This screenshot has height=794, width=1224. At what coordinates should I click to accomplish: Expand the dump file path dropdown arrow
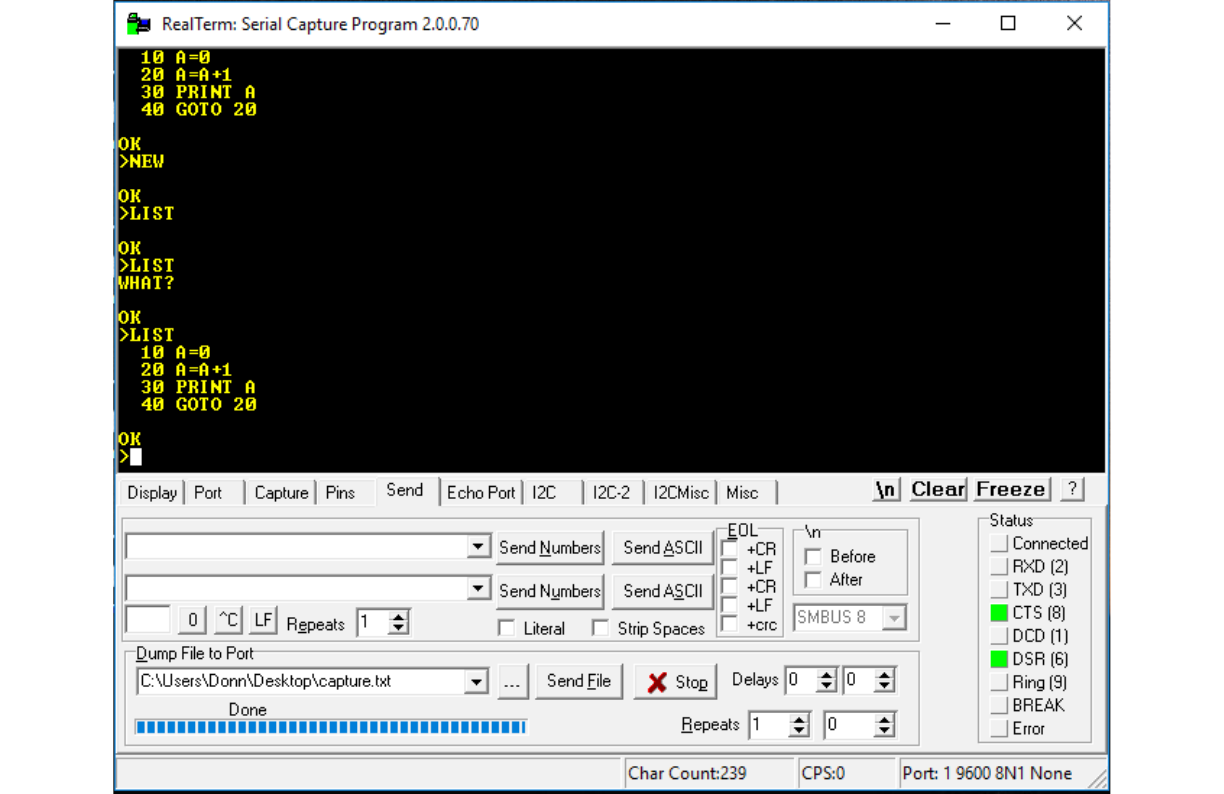tap(476, 682)
